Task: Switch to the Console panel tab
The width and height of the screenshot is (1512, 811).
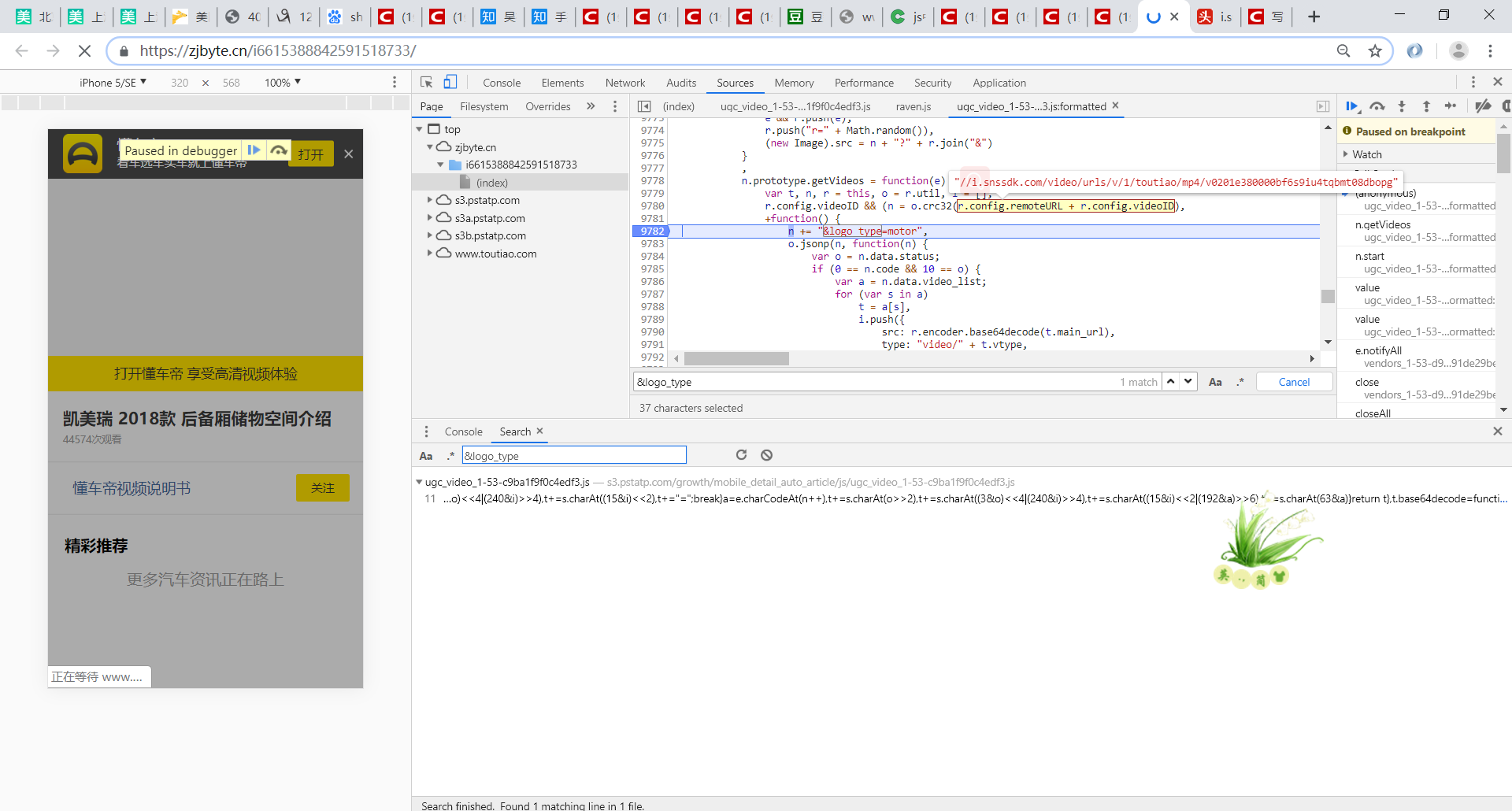Action: (x=502, y=83)
